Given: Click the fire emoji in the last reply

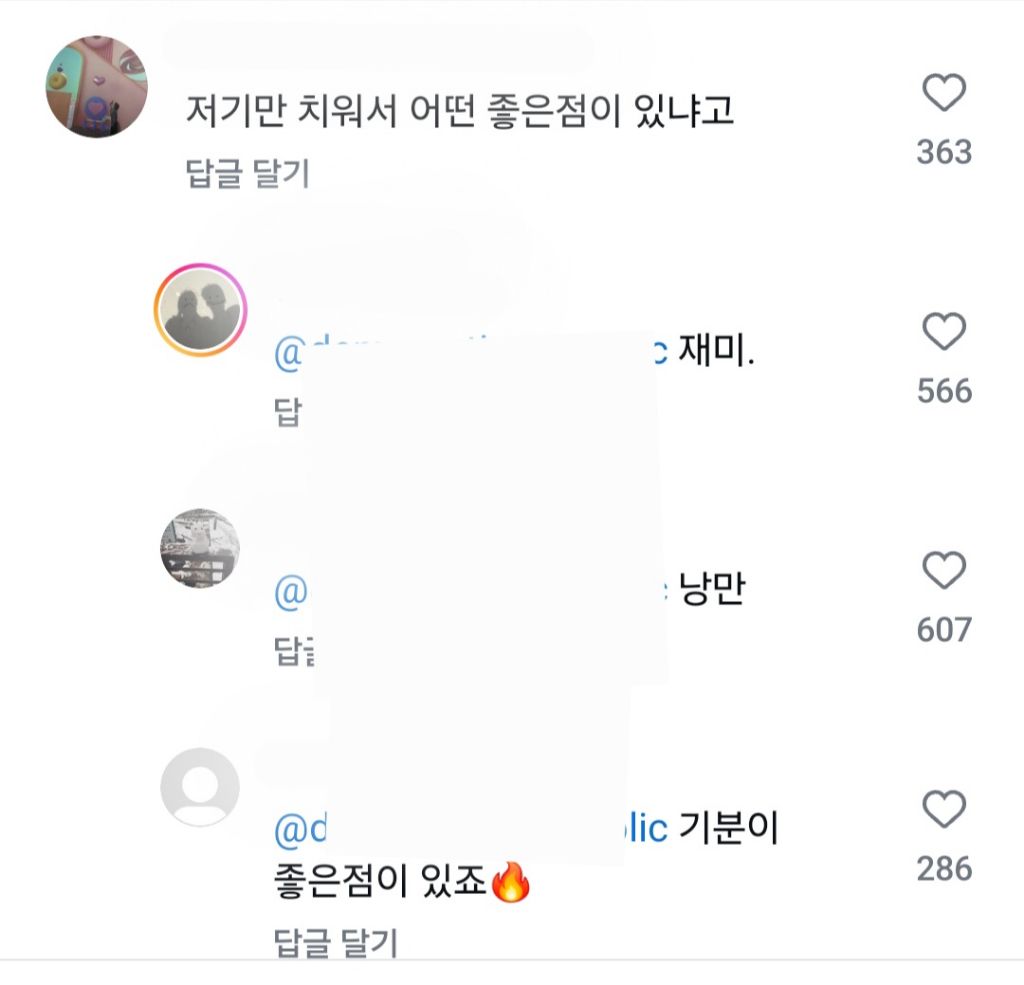Looking at the screenshot, I should (x=511, y=883).
